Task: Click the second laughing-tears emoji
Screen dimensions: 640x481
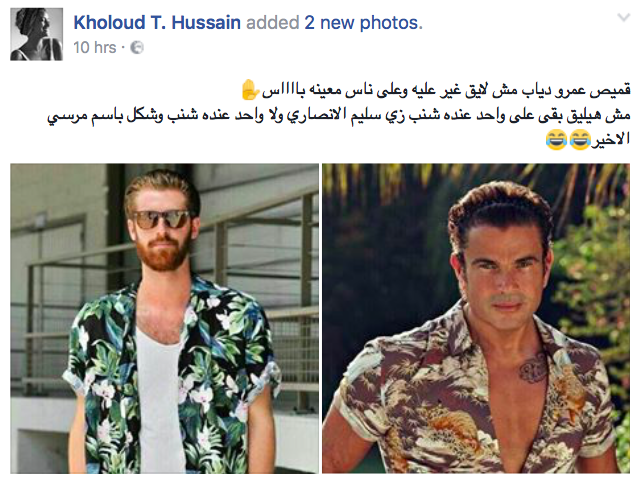Action: tap(556, 139)
